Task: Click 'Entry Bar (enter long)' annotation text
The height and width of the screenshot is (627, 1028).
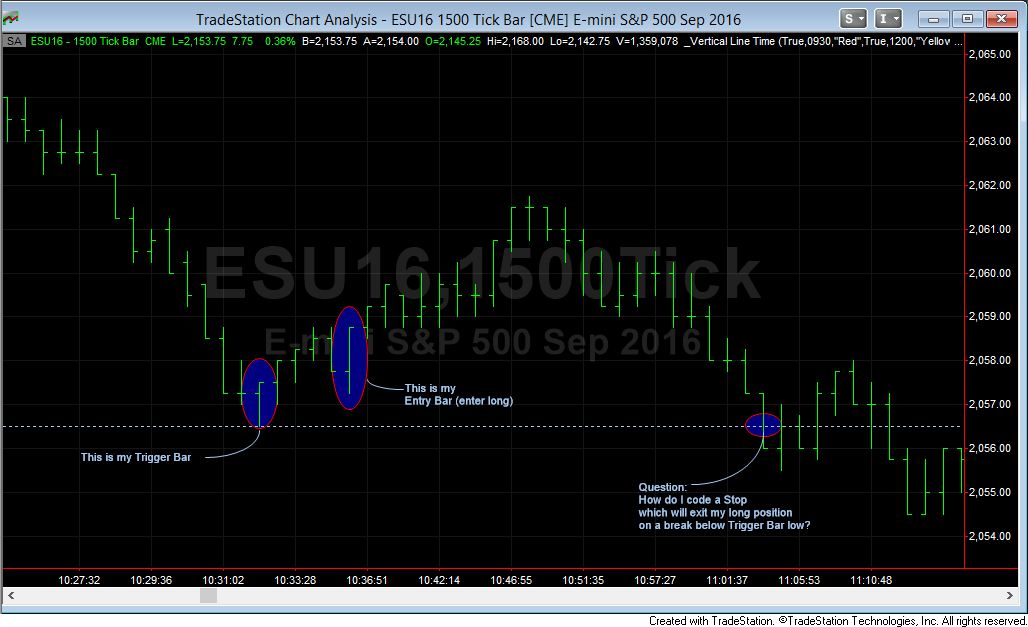Action: [x=459, y=401]
